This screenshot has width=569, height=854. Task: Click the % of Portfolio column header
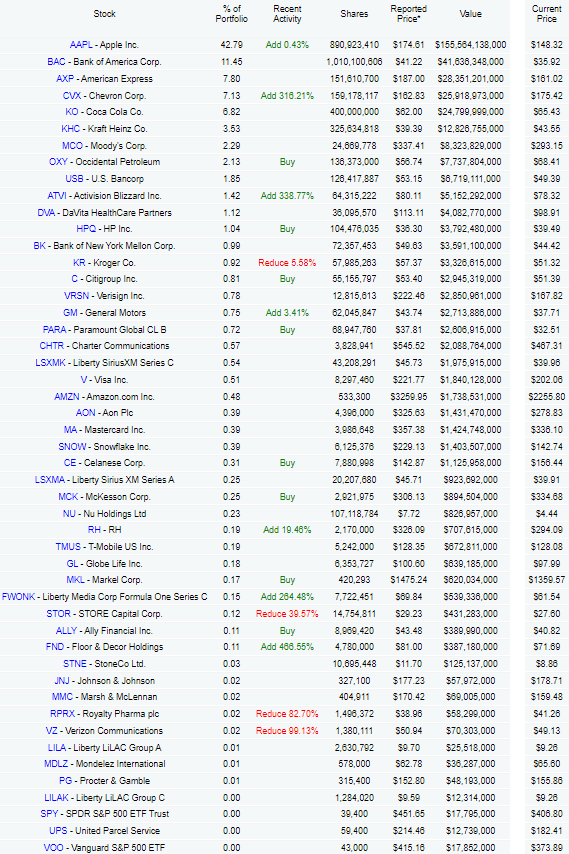(x=231, y=14)
